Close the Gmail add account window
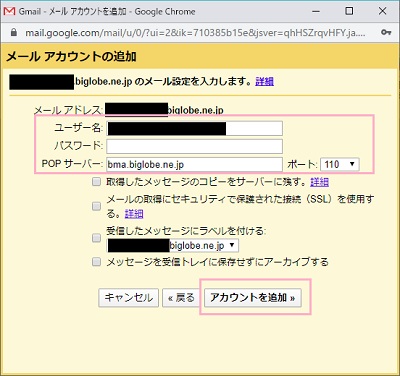 [x=382, y=11]
